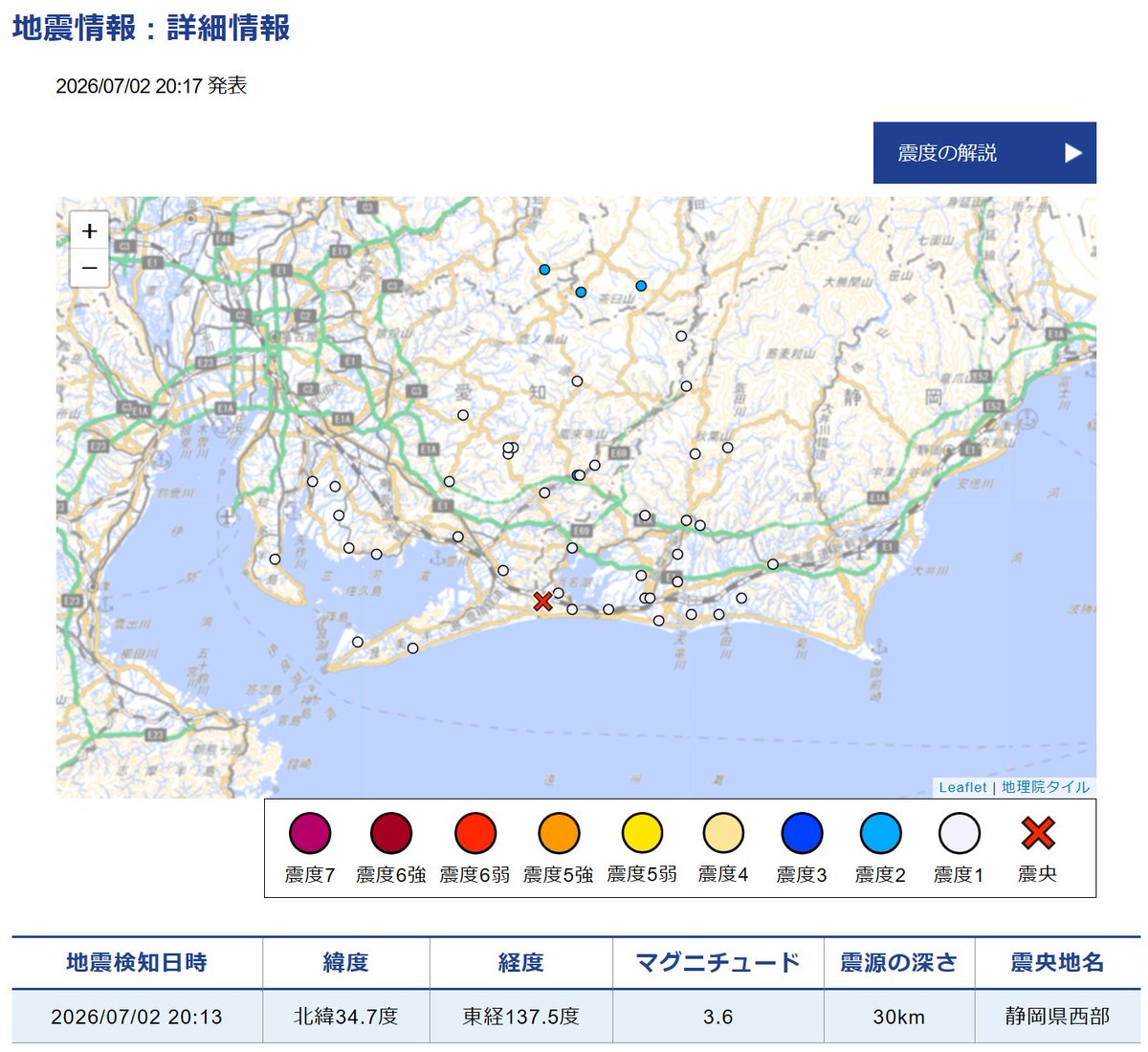Image resolution: width=1148 pixels, height=1052 pixels.
Task: Open the 震度の解説 explanation button
Action: coord(984,153)
